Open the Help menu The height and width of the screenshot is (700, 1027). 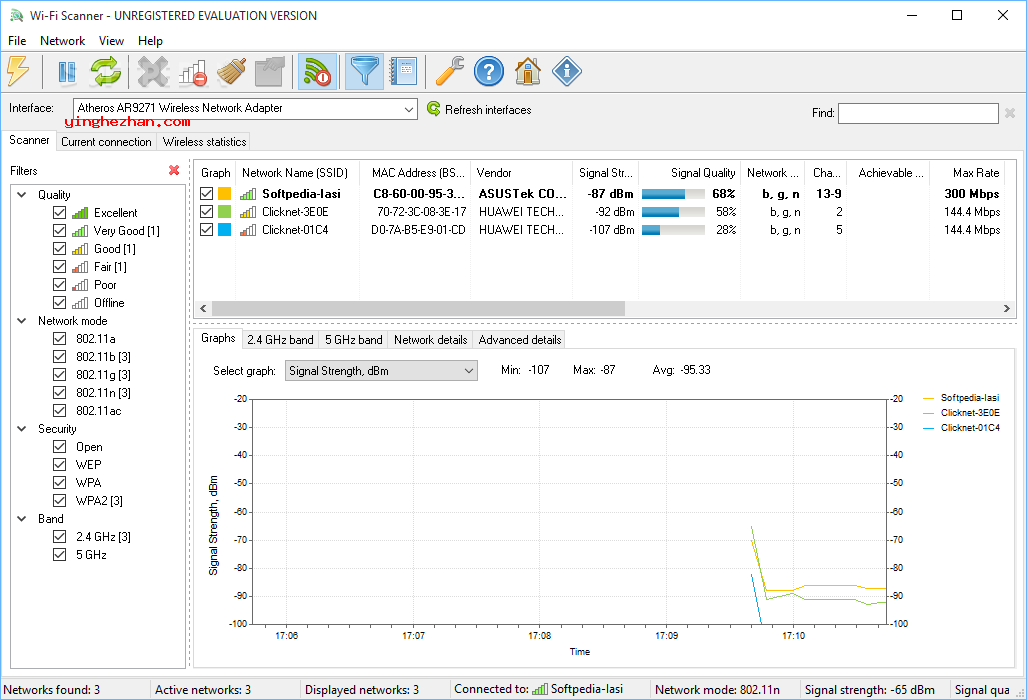pos(150,41)
